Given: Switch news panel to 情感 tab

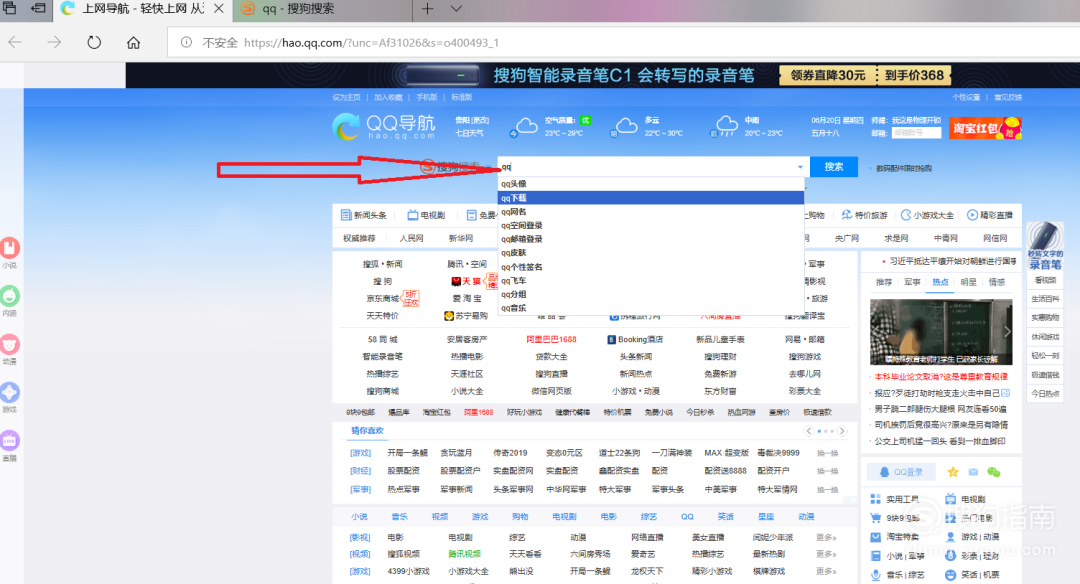Looking at the screenshot, I should click(x=997, y=282).
